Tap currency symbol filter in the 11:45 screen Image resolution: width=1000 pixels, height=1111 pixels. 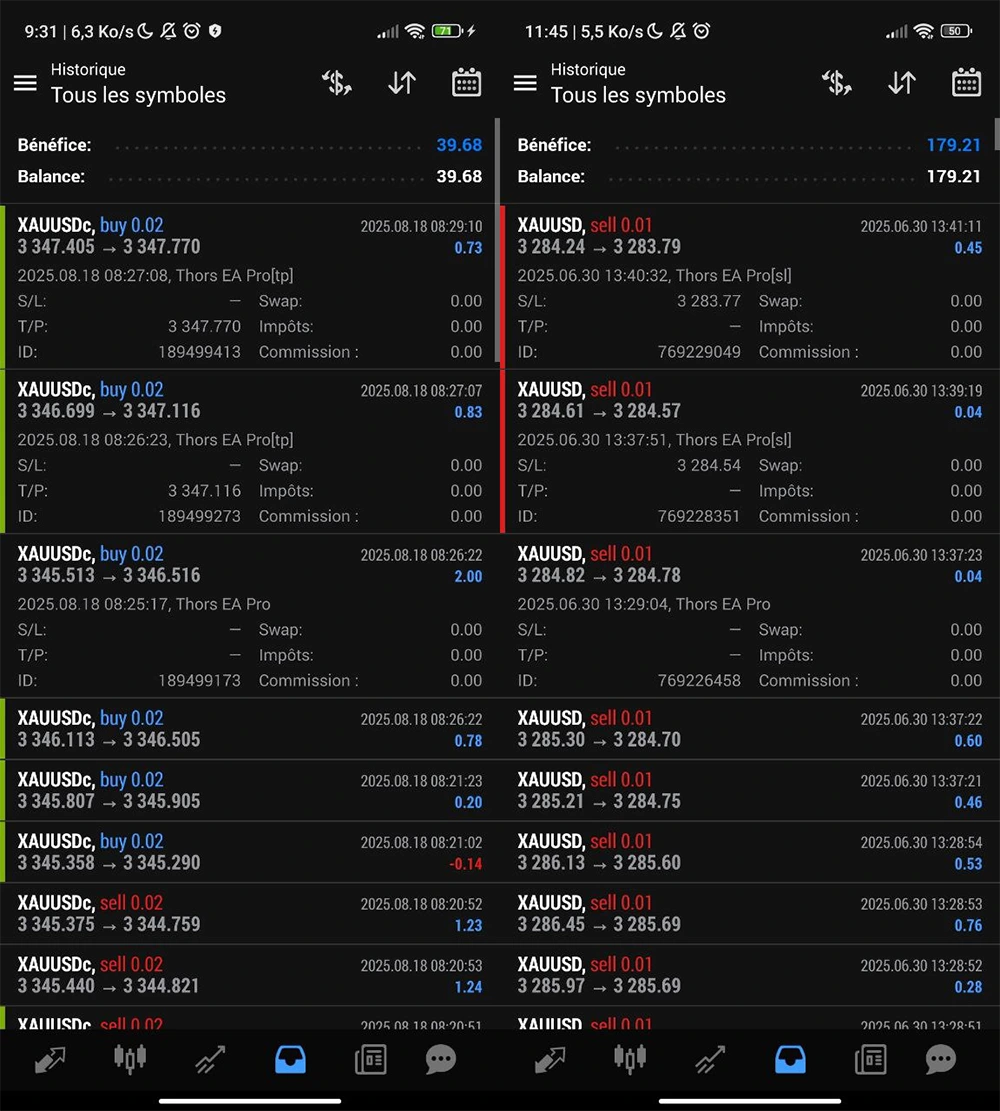(x=837, y=83)
